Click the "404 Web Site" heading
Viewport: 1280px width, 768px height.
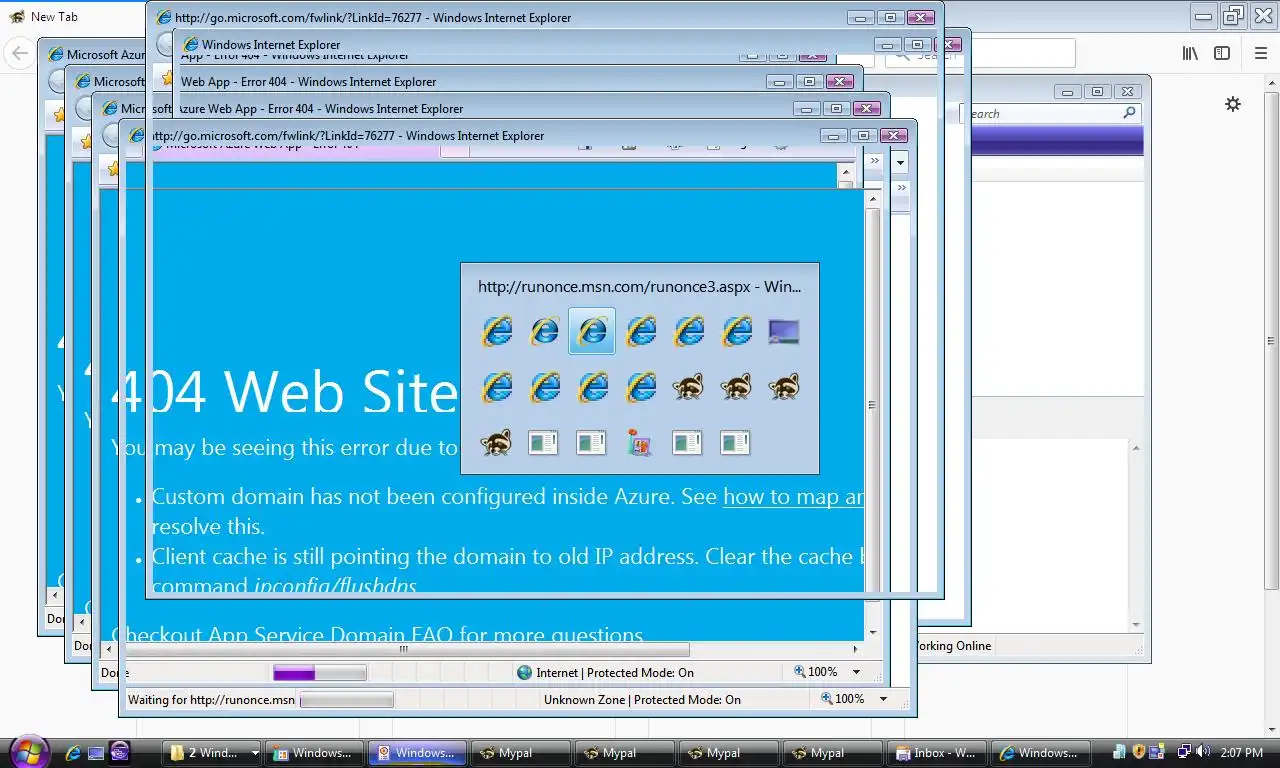tap(285, 391)
